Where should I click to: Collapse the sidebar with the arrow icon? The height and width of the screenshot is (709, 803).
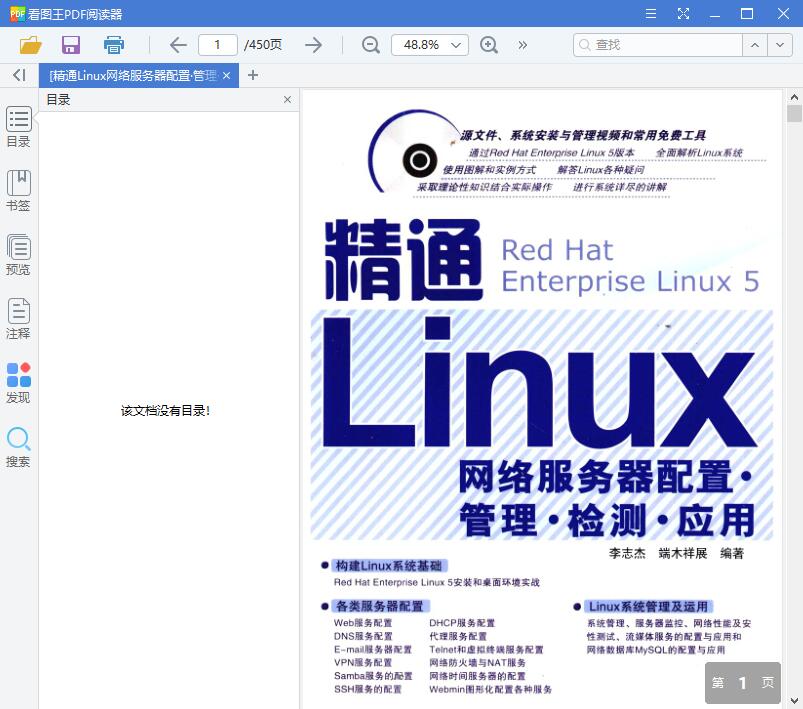point(19,75)
